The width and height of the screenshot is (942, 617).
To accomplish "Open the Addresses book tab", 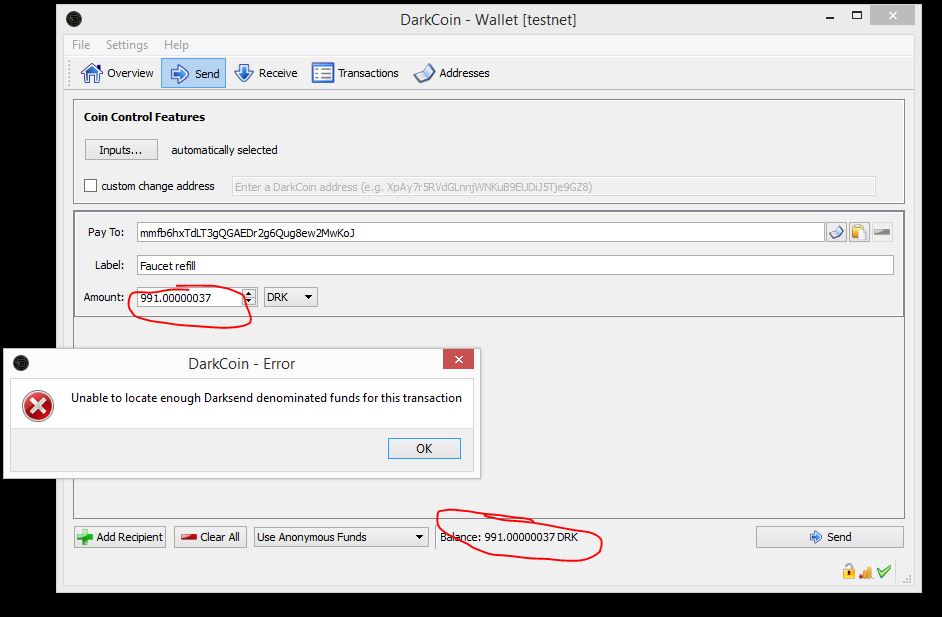I will [x=452, y=73].
